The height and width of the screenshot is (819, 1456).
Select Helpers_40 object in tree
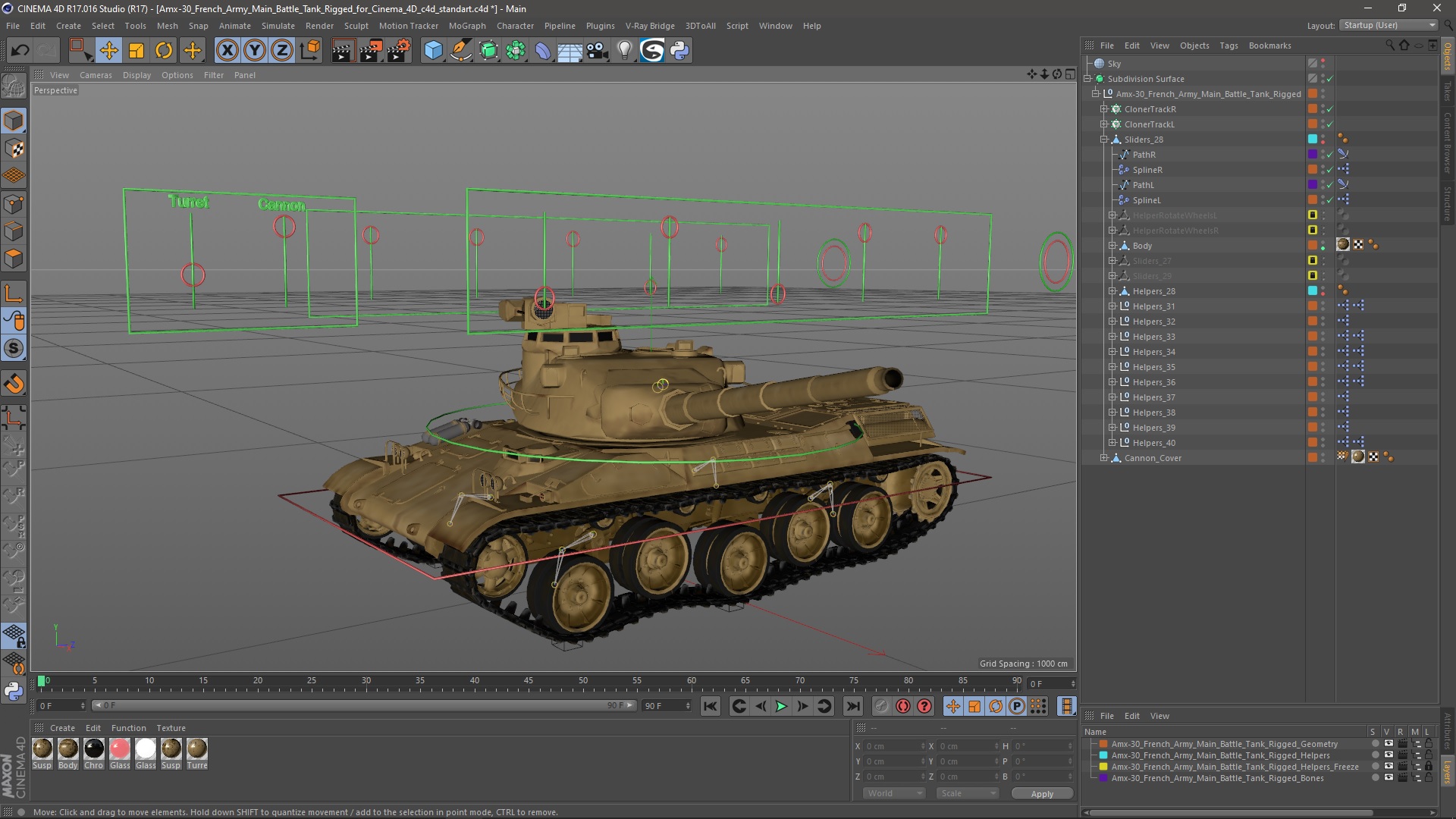[x=1153, y=443]
